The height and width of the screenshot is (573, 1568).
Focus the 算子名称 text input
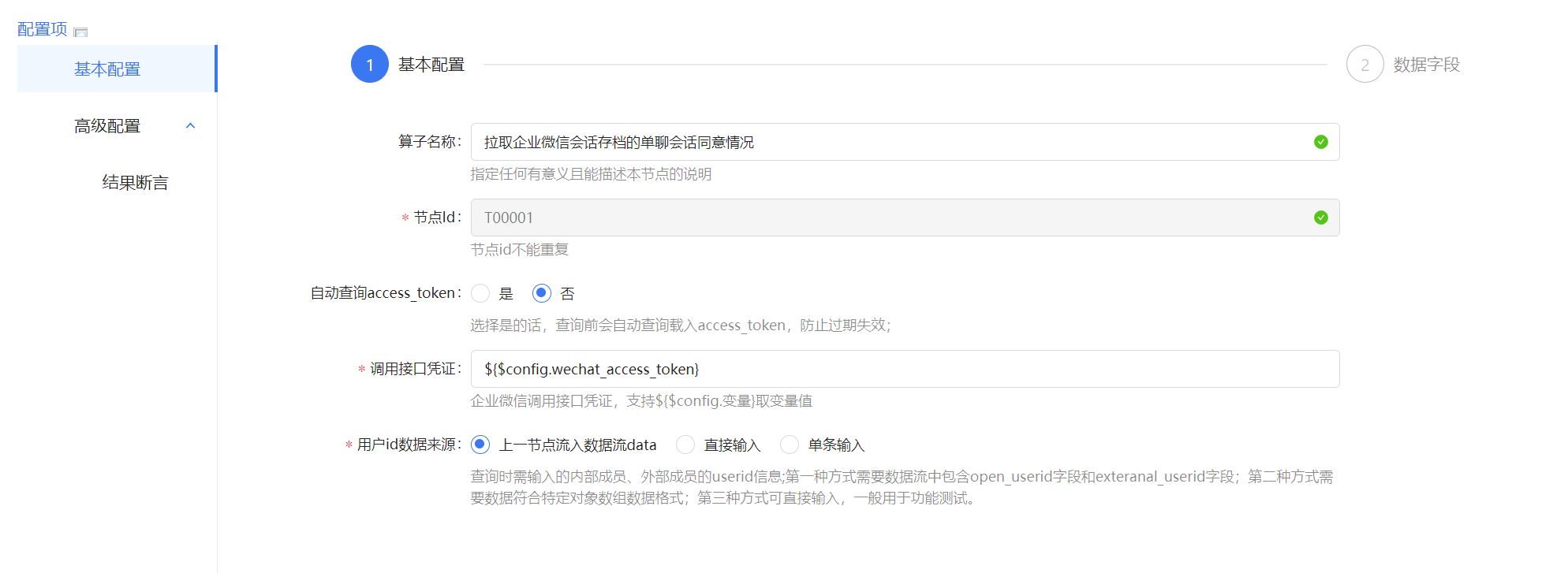click(891, 142)
